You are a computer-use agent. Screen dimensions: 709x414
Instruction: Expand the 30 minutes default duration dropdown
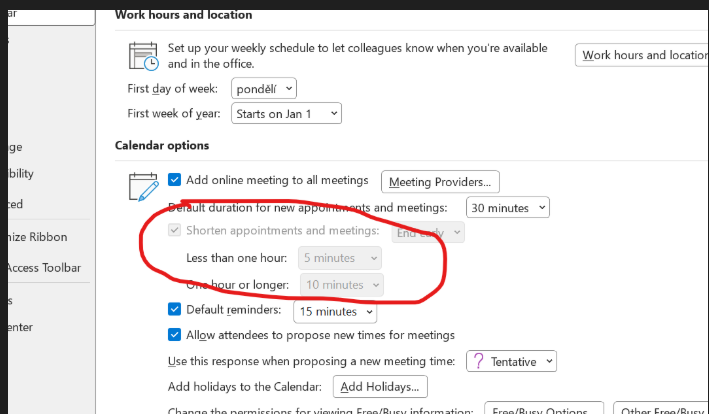click(508, 207)
